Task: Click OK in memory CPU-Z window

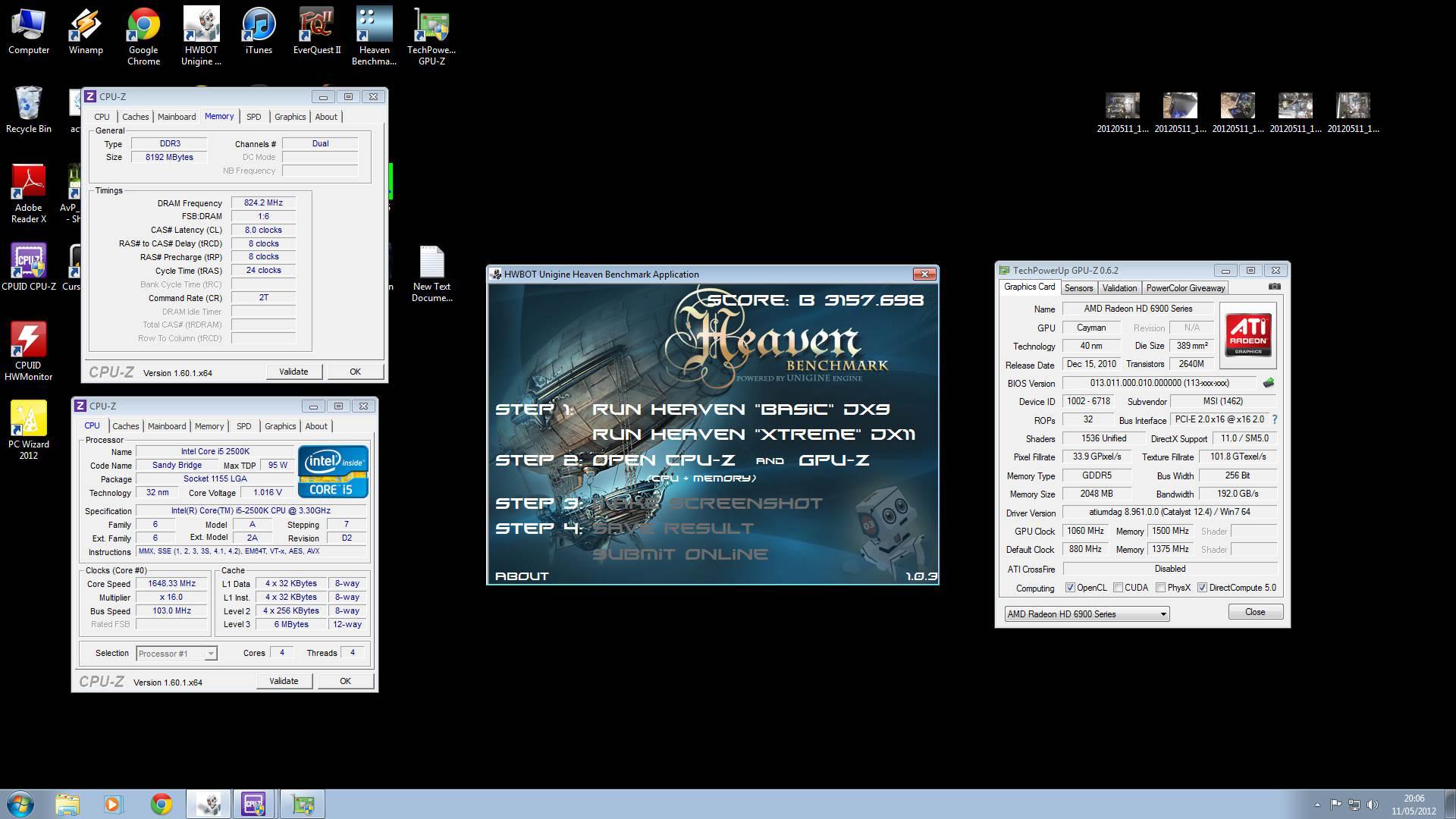Action: [355, 372]
